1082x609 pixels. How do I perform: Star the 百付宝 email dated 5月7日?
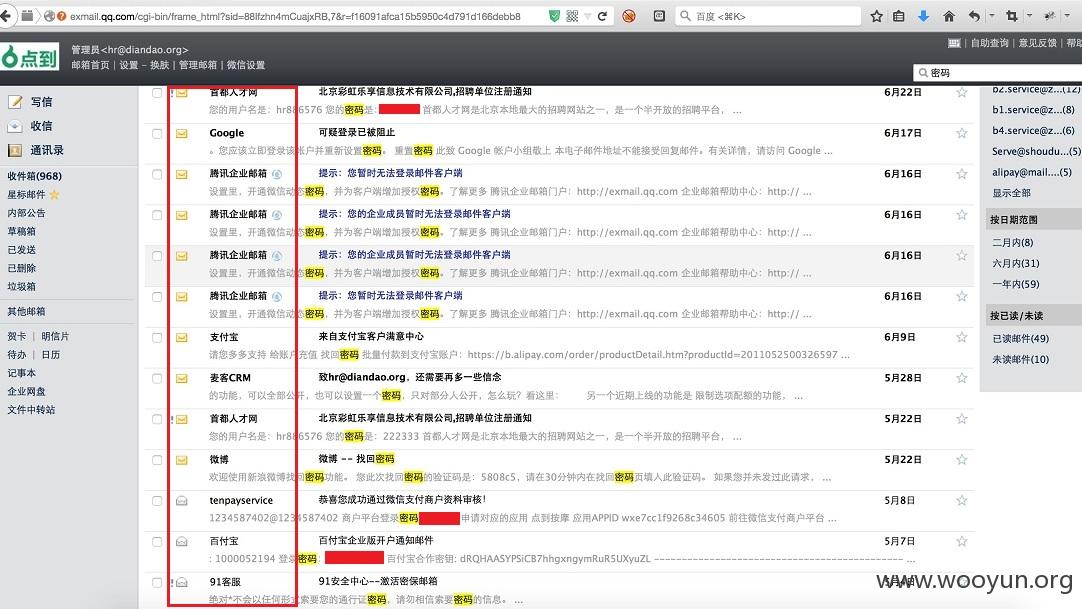961,541
